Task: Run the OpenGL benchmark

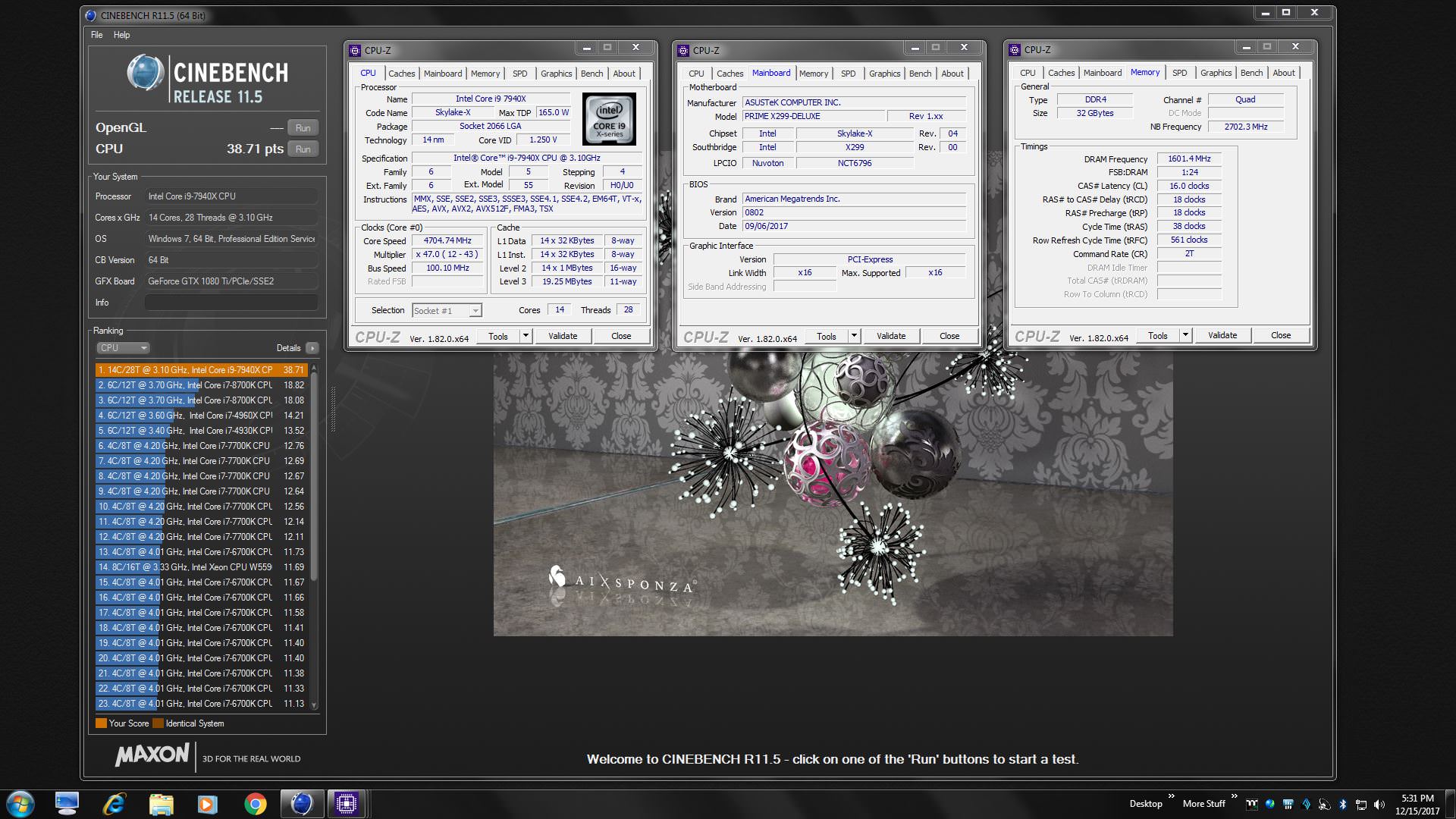Action: pos(303,128)
